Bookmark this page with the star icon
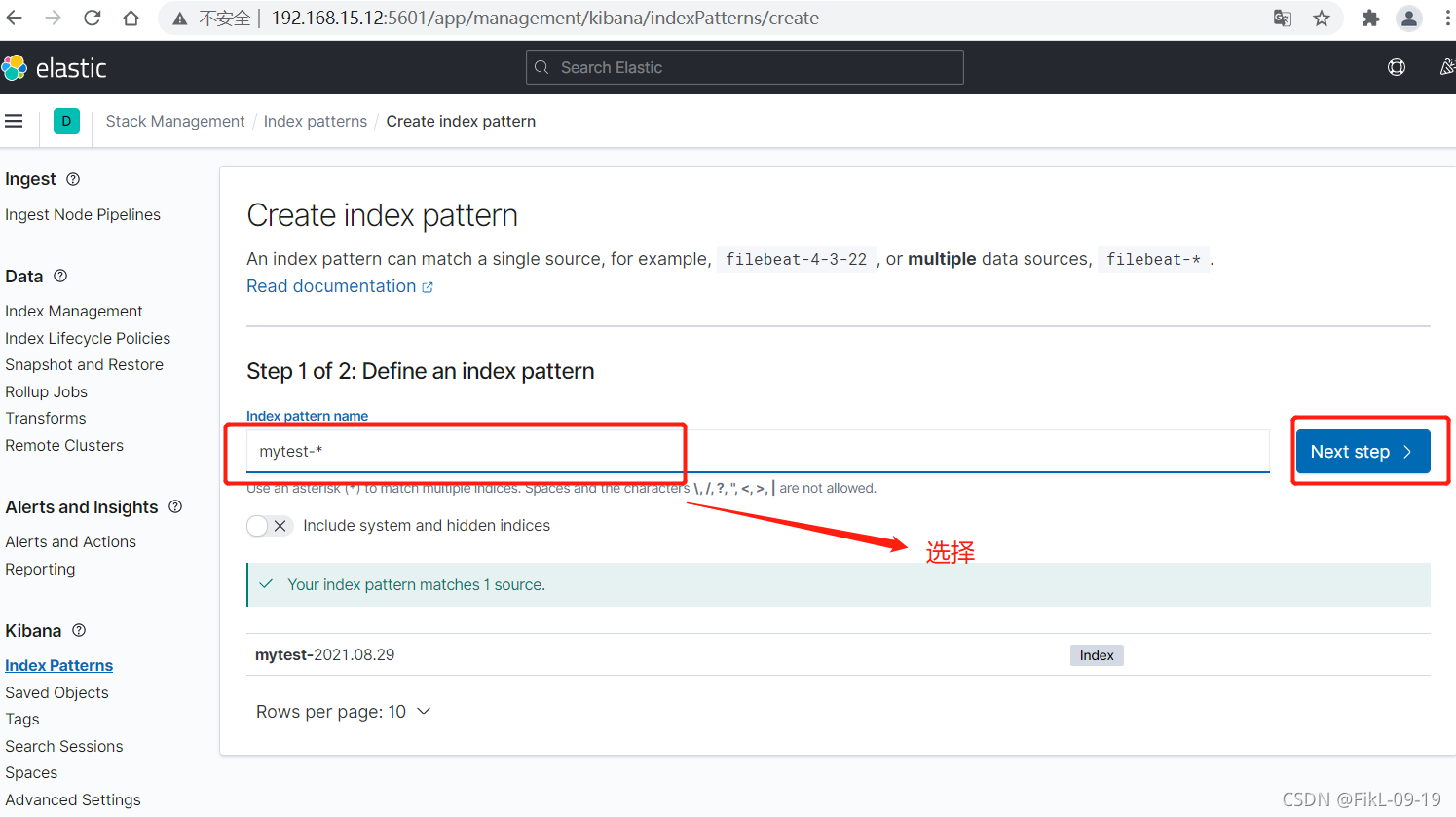Viewport: 1456px width, 817px height. point(1322,18)
